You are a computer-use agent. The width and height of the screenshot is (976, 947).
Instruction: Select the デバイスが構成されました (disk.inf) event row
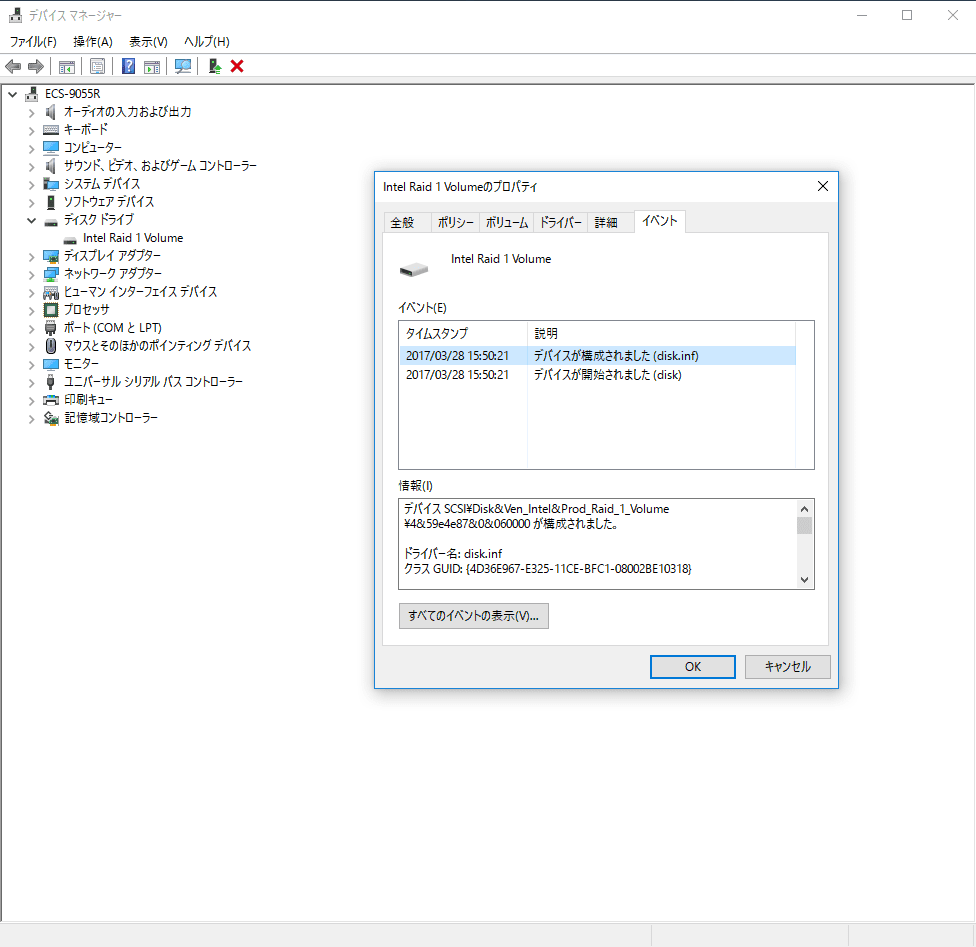[x=598, y=356]
